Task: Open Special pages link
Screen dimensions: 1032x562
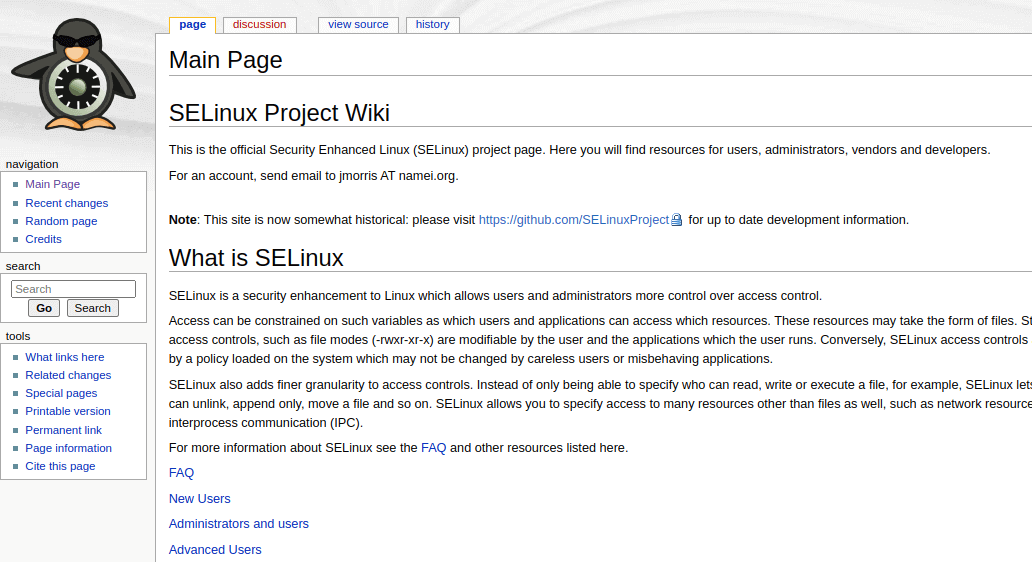Action: coord(61,394)
